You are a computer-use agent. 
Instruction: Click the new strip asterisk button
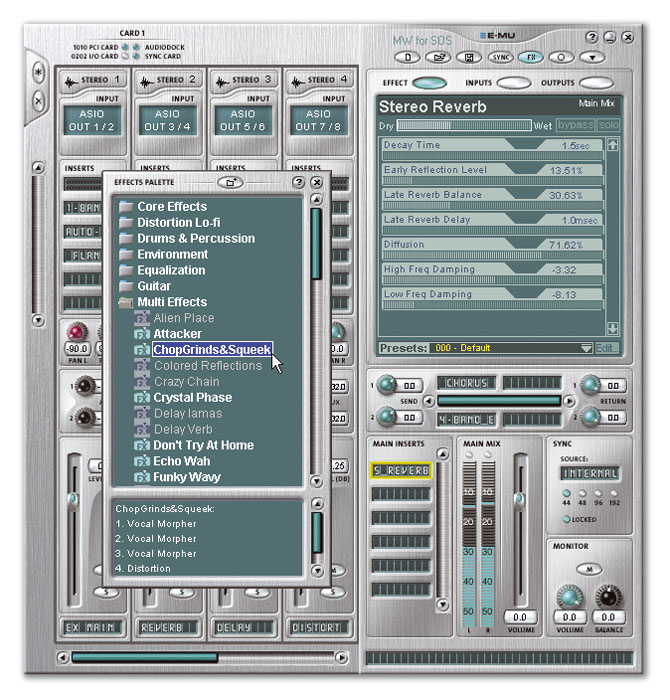pos(39,74)
